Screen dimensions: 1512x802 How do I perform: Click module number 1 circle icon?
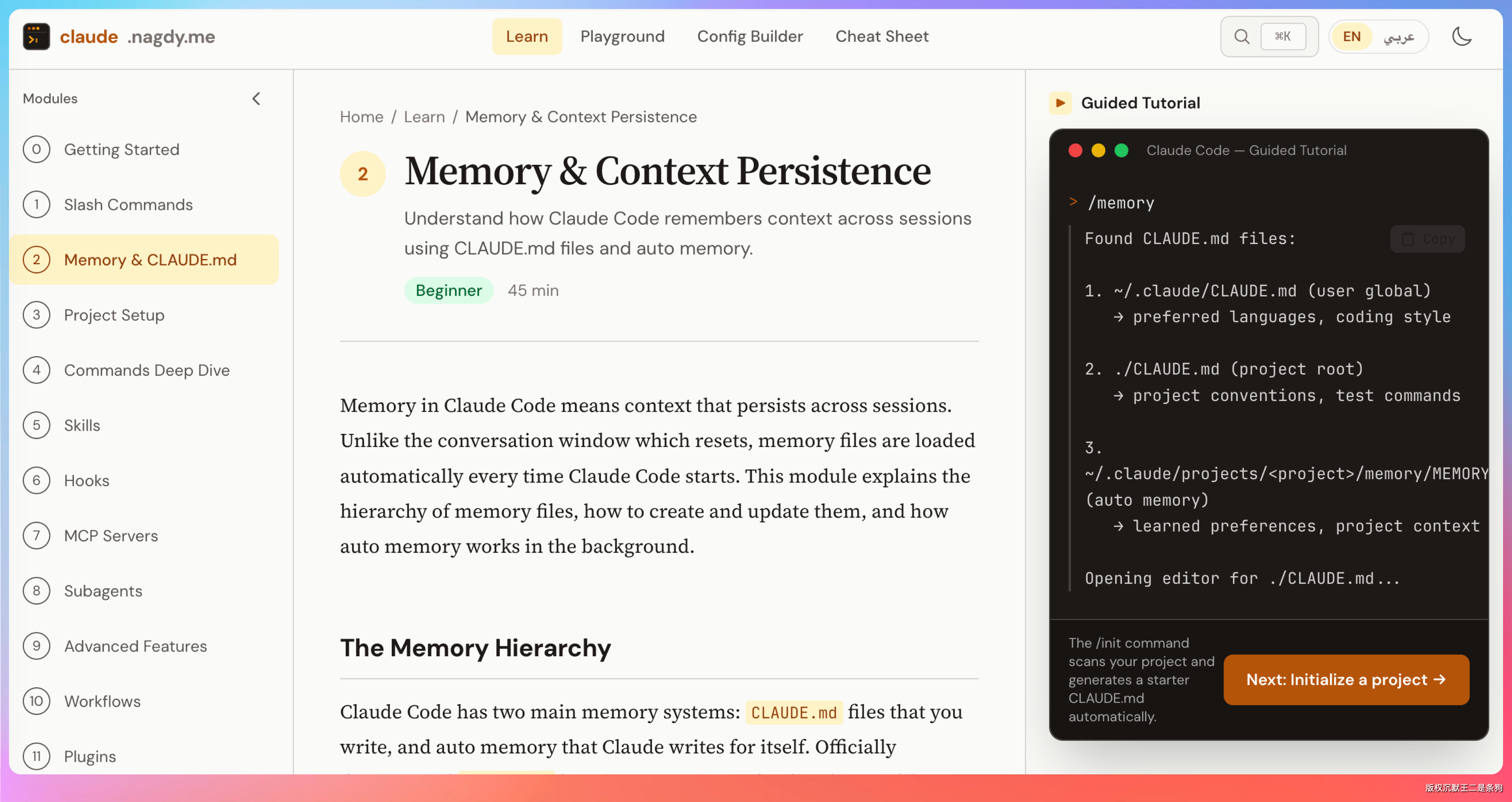[36, 204]
